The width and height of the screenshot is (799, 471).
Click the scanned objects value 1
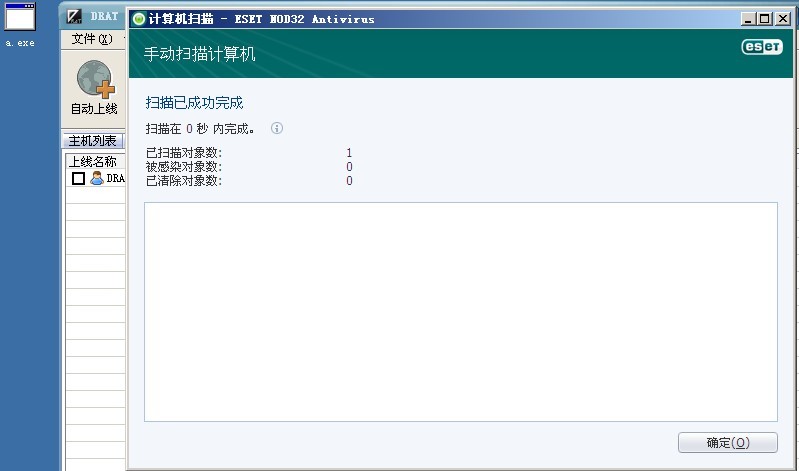pyautogui.click(x=349, y=152)
